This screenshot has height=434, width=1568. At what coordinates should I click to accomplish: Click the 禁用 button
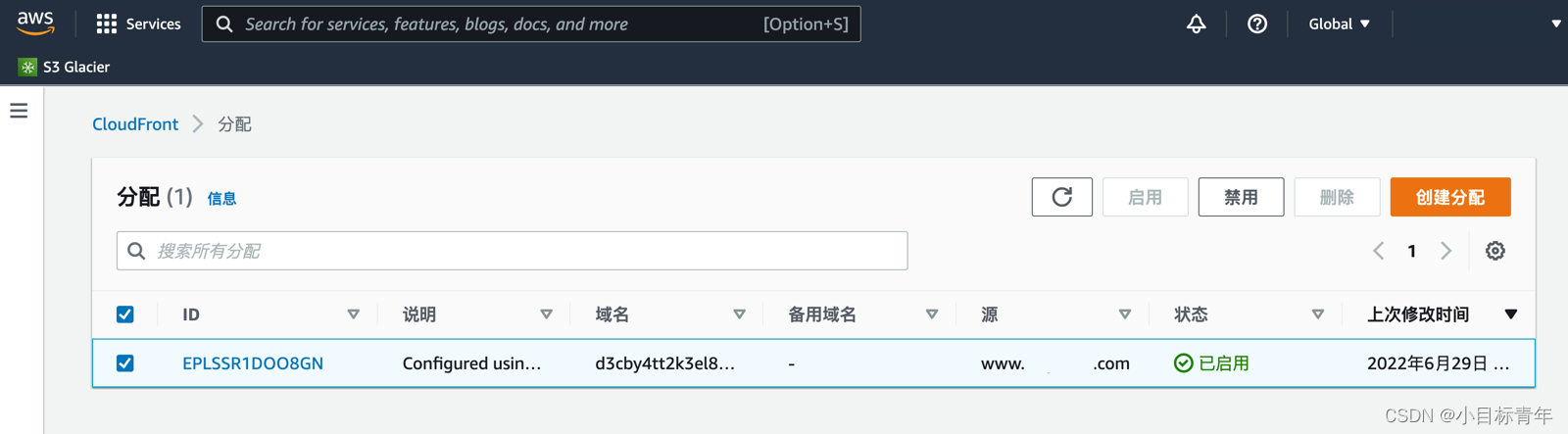click(1241, 197)
